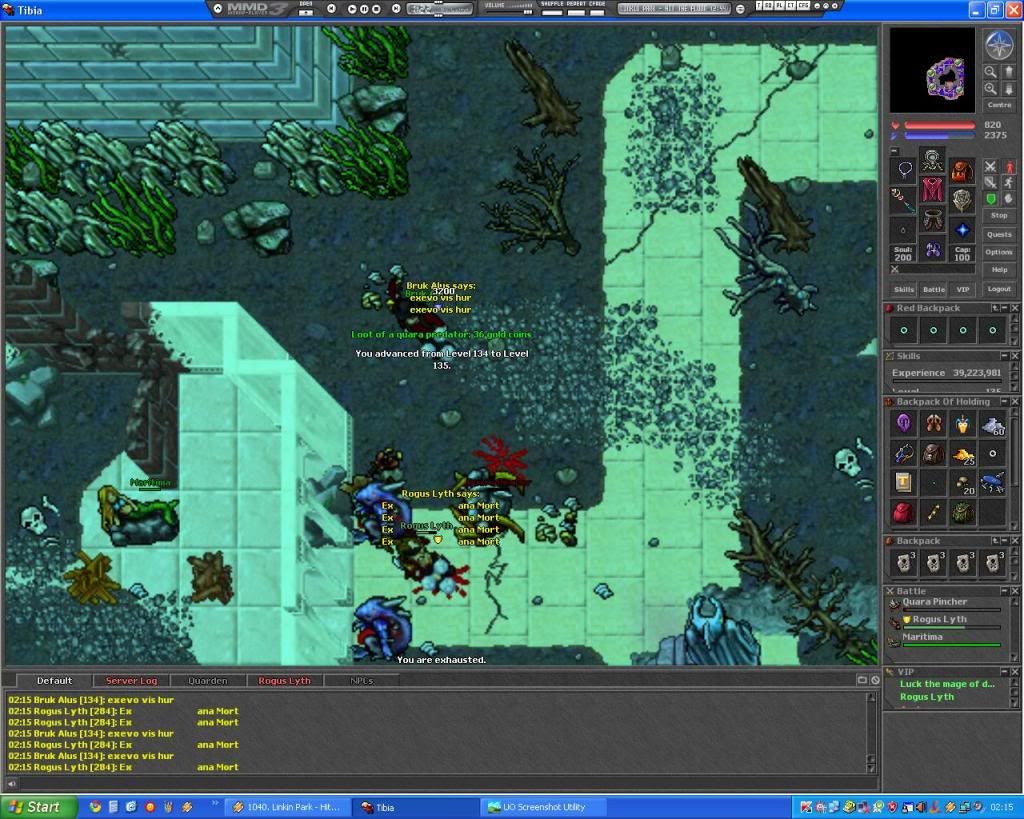Click the Logout button
Screen dimensions: 1024x819
[x=999, y=289]
